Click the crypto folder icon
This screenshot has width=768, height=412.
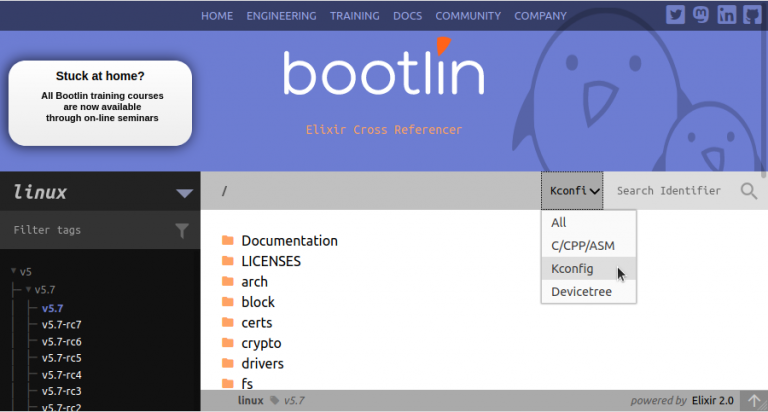228,343
